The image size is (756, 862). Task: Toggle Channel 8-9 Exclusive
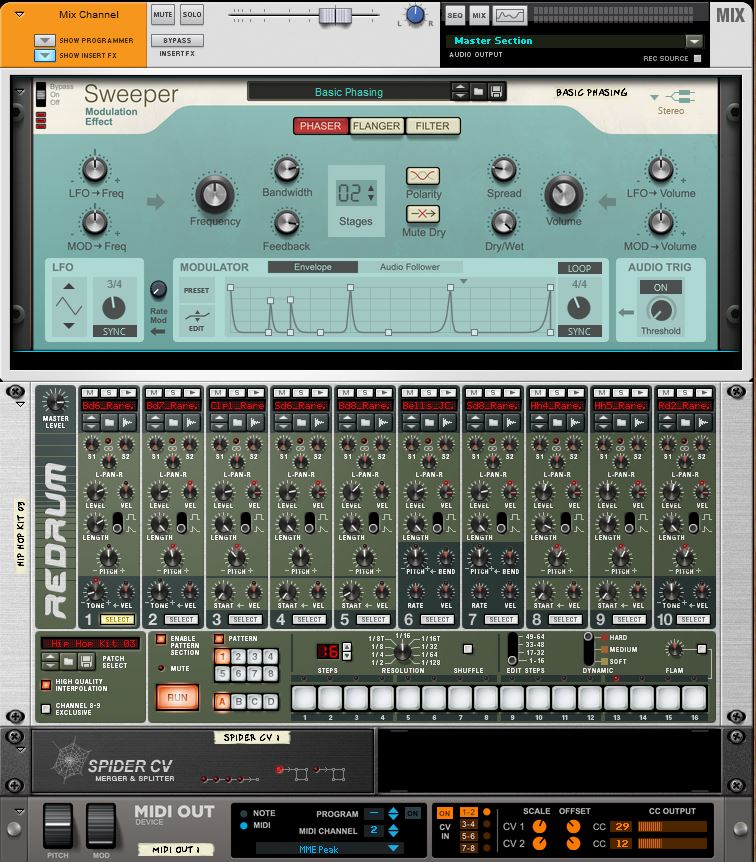46,709
